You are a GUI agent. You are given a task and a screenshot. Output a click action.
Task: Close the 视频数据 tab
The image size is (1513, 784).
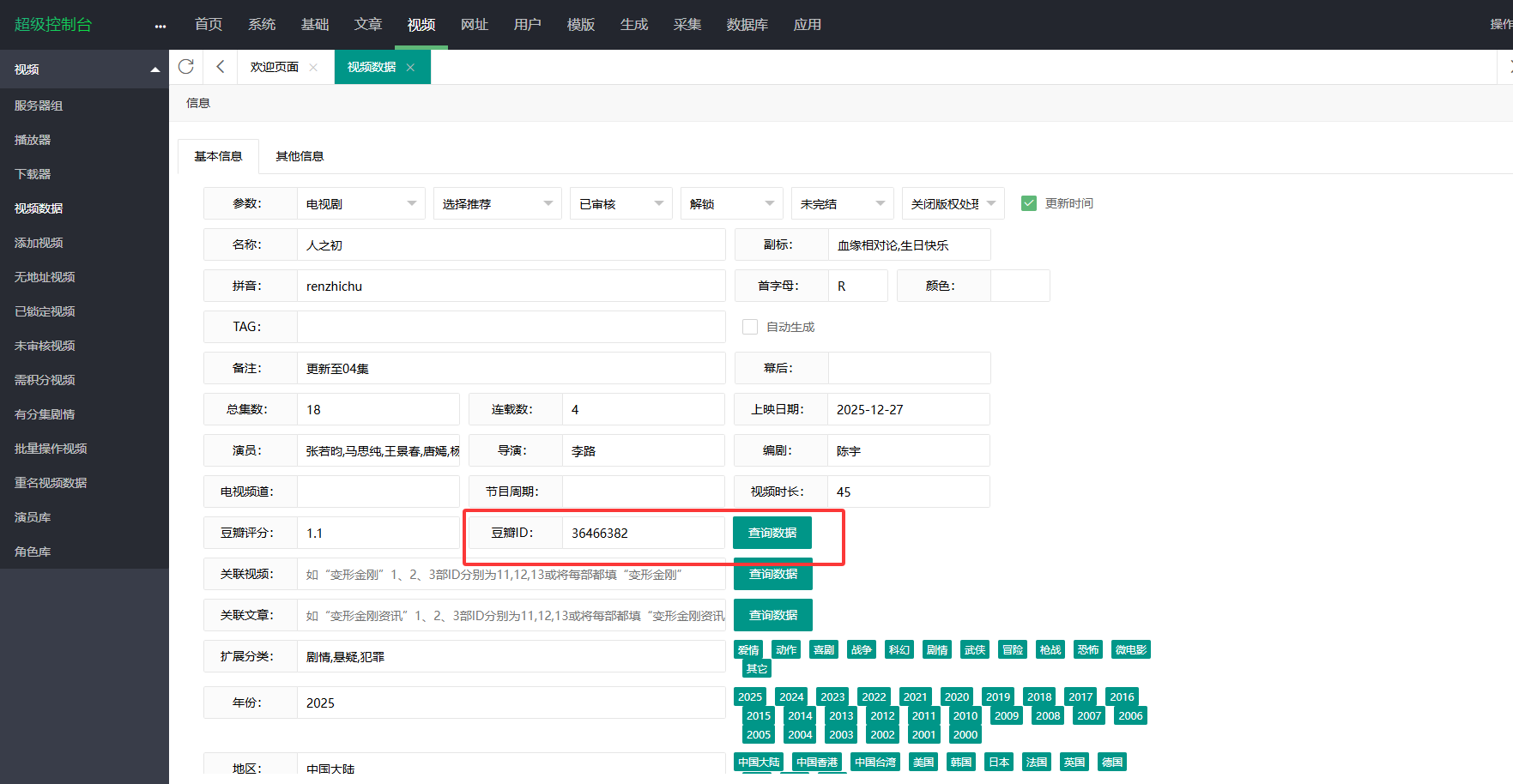click(x=410, y=66)
